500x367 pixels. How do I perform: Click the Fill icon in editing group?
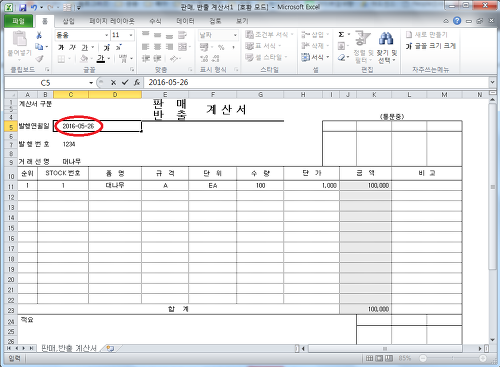pos(341,46)
